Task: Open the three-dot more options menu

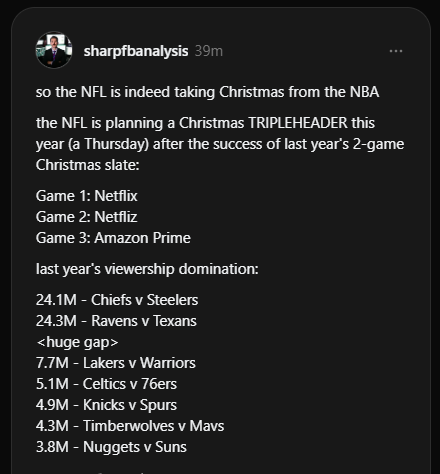Action: pyautogui.click(x=396, y=51)
